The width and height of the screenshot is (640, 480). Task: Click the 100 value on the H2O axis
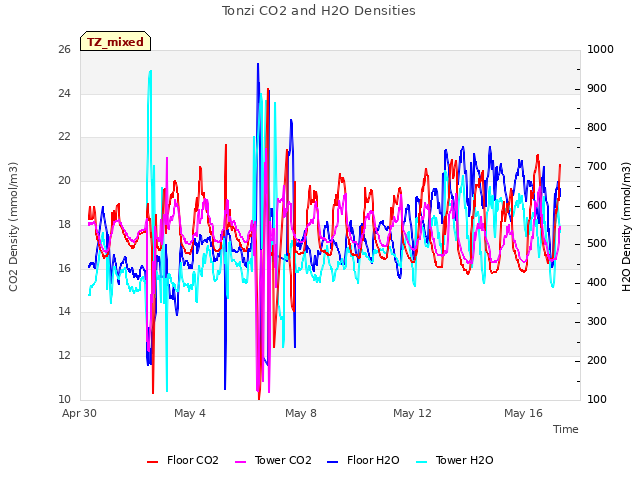[597, 399]
